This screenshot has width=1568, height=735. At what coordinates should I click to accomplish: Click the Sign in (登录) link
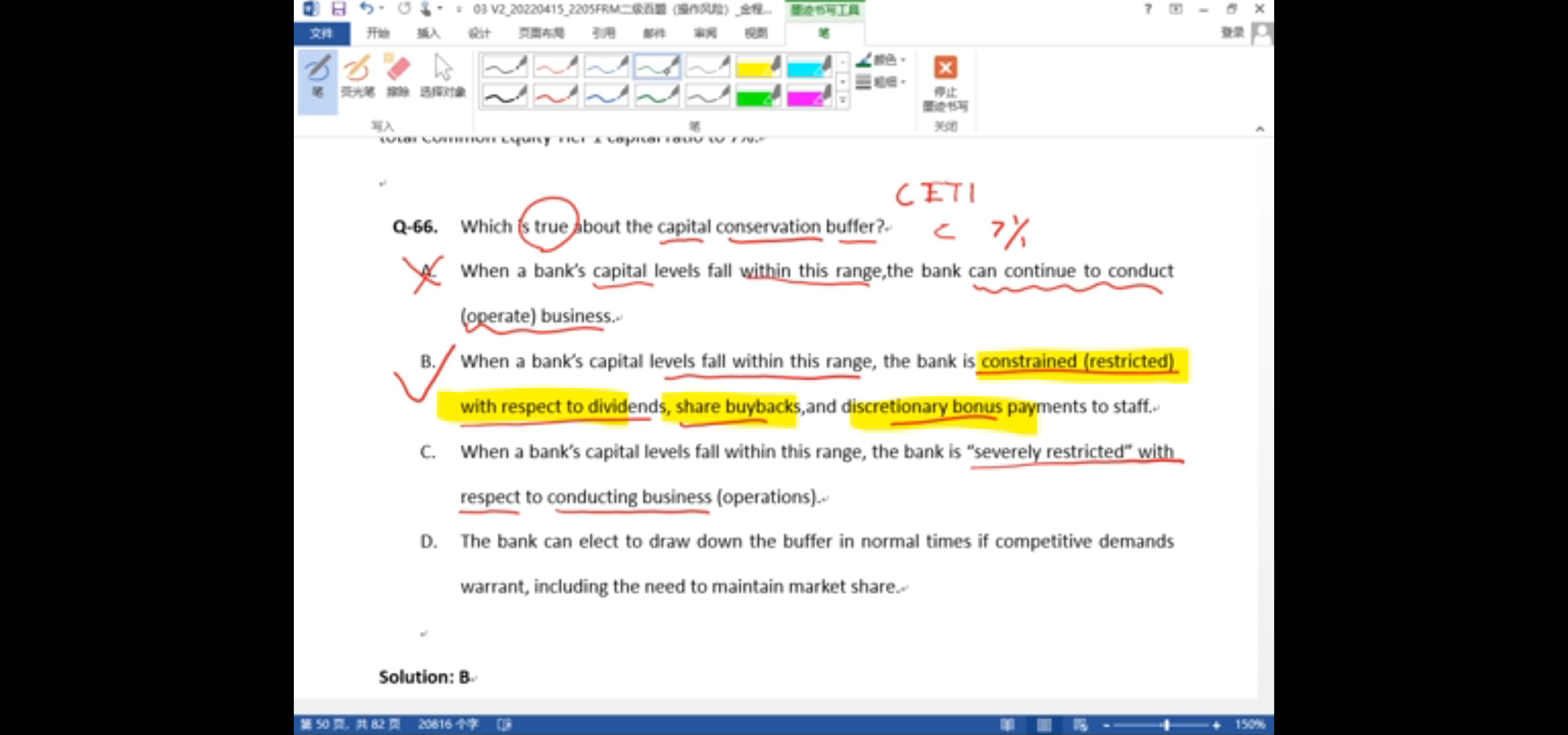click(x=1232, y=32)
